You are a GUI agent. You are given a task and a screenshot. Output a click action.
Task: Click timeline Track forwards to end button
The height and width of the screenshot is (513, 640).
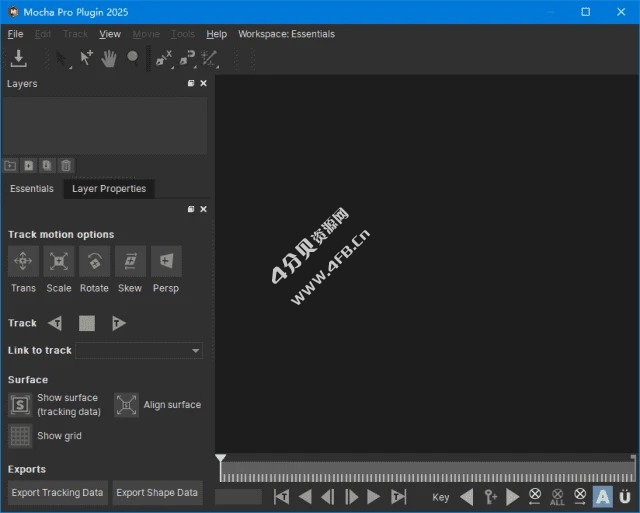(398, 497)
